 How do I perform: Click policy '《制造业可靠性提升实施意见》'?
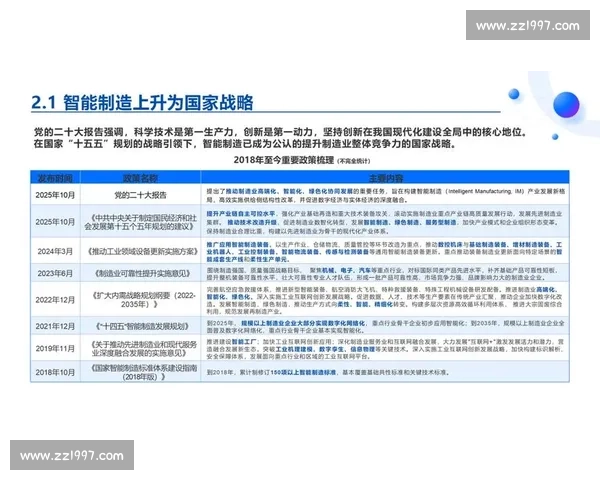(x=142, y=273)
